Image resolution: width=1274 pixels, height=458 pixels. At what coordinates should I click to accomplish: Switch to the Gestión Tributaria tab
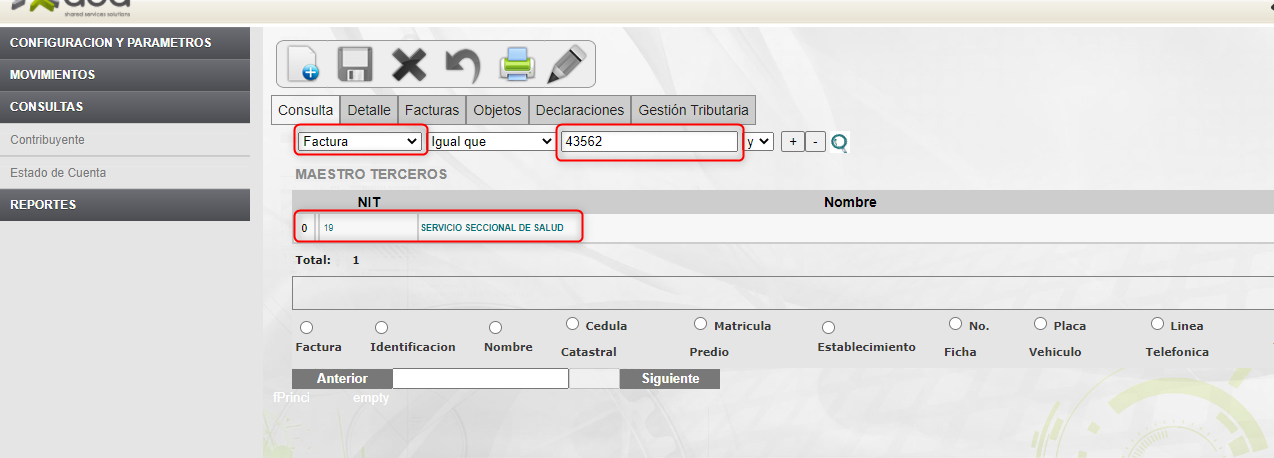692,110
